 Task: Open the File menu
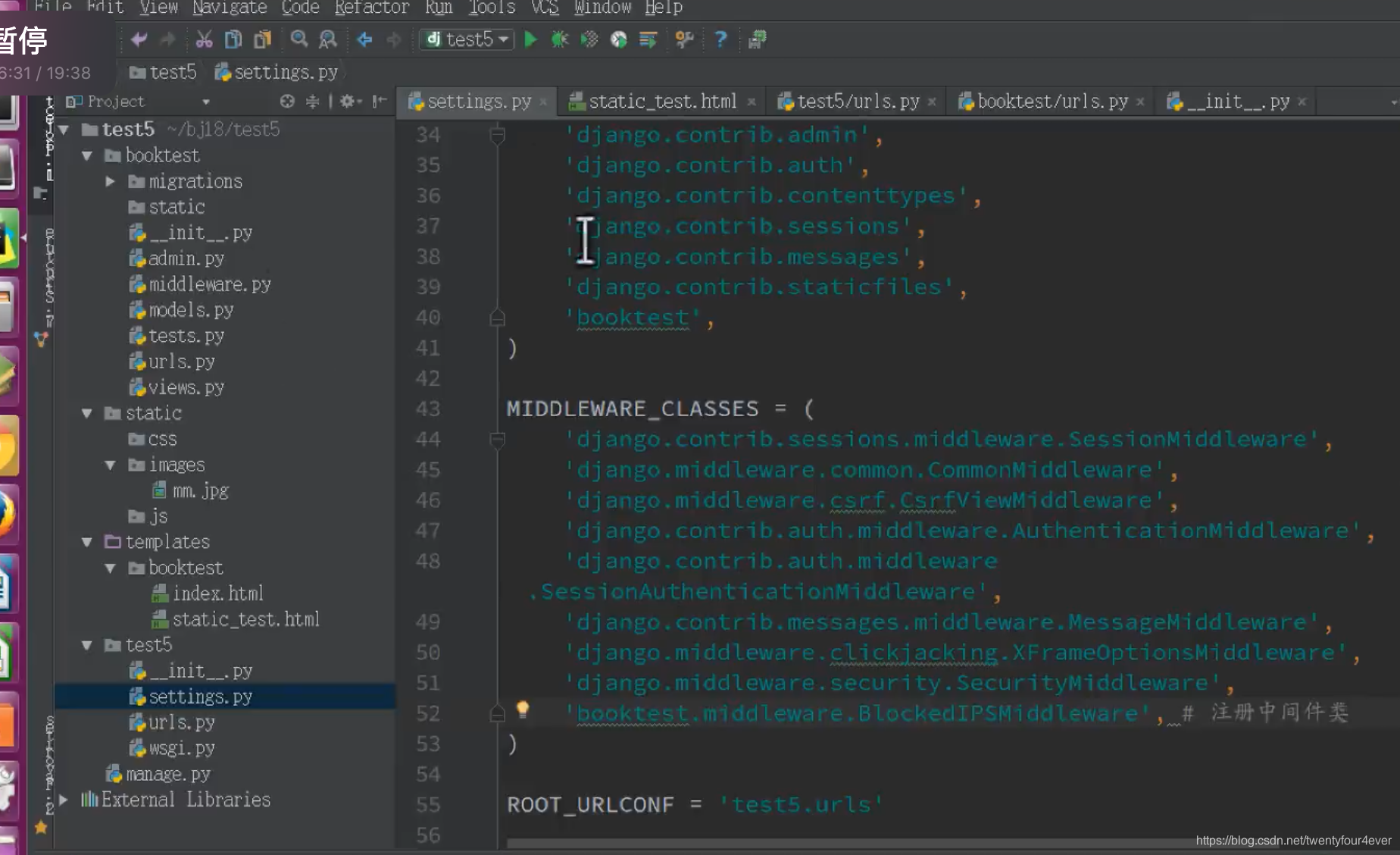tap(53, 8)
